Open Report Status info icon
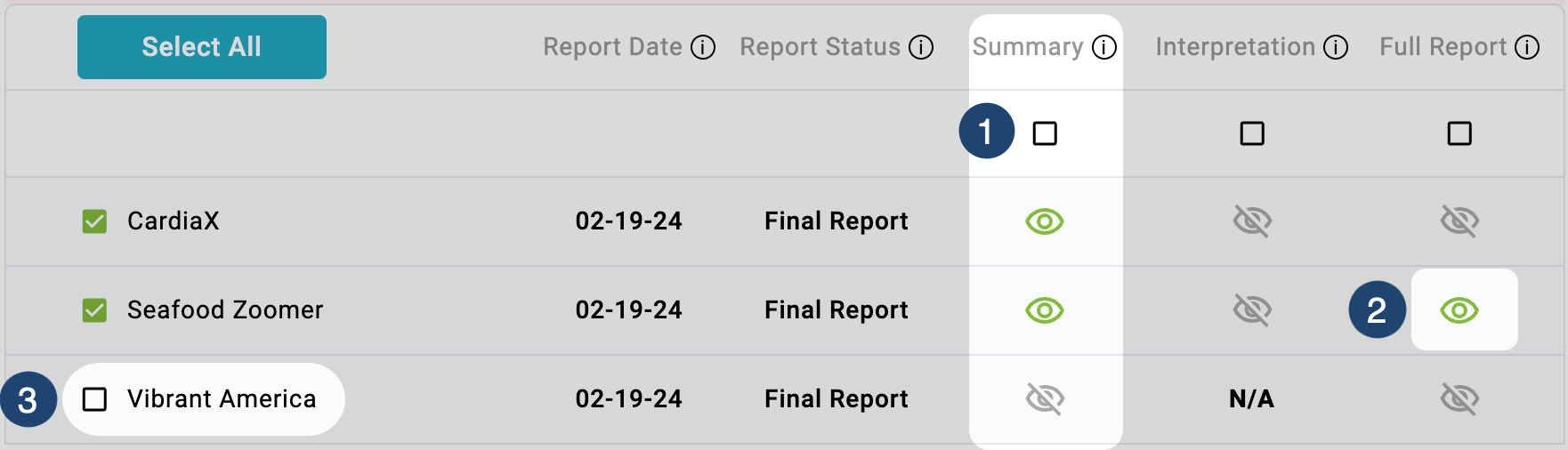Image resolution: width=1568 pixels, height=450 pixels. click(x=921, y=47)
